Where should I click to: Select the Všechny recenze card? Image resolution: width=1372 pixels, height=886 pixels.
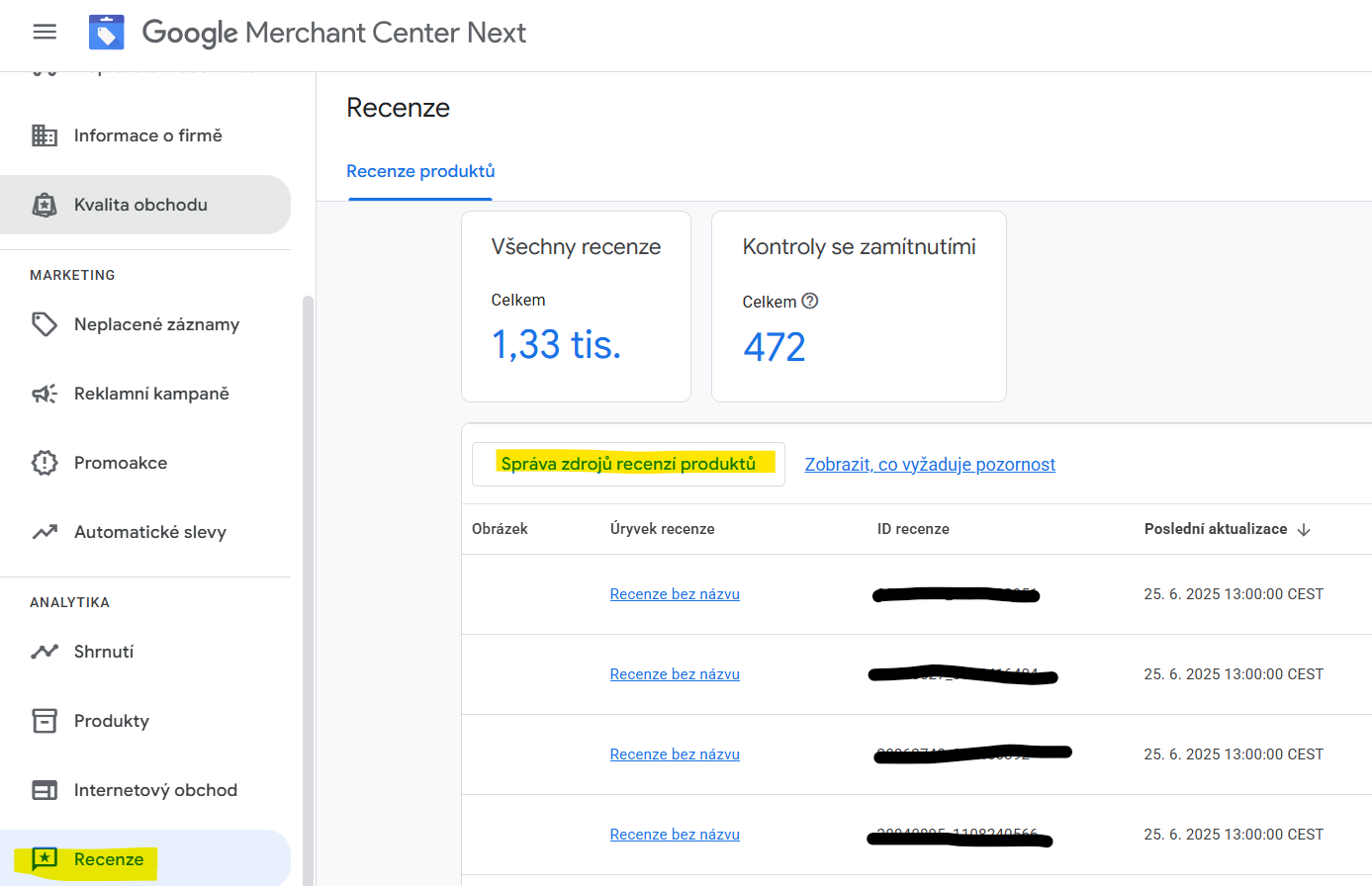pos(576,307)
